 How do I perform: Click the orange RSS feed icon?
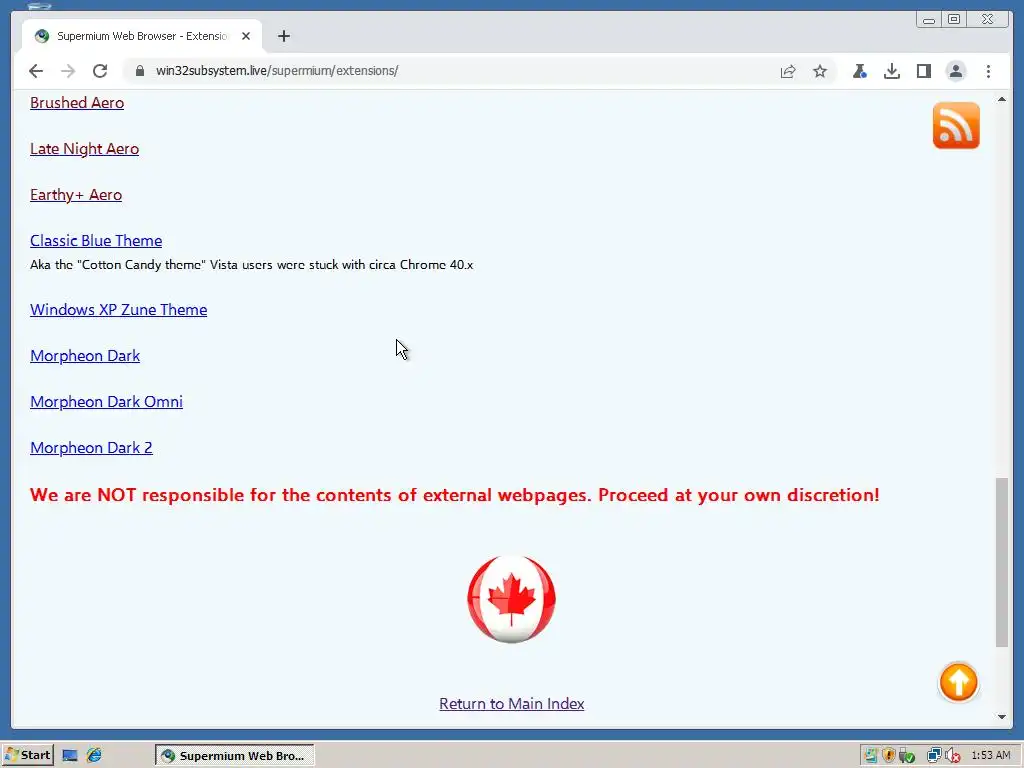956,125
